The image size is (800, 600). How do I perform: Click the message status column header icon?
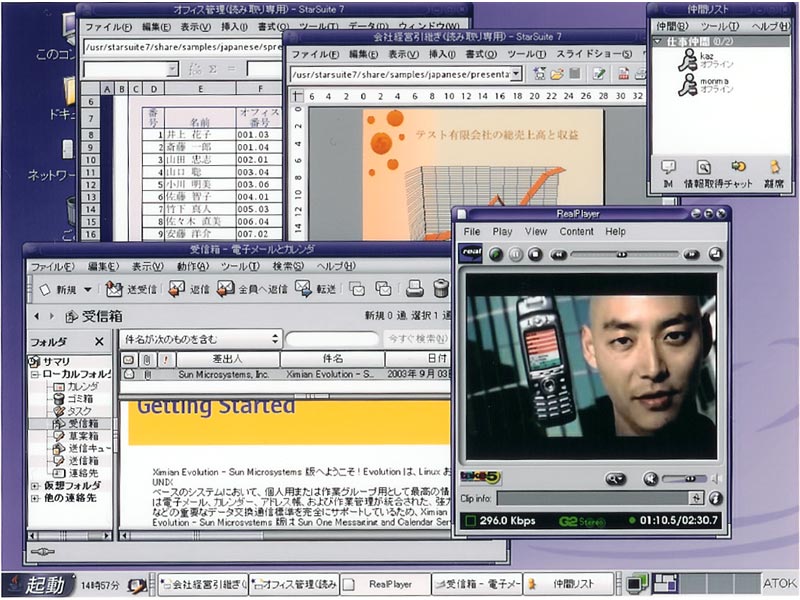[129, 360]
